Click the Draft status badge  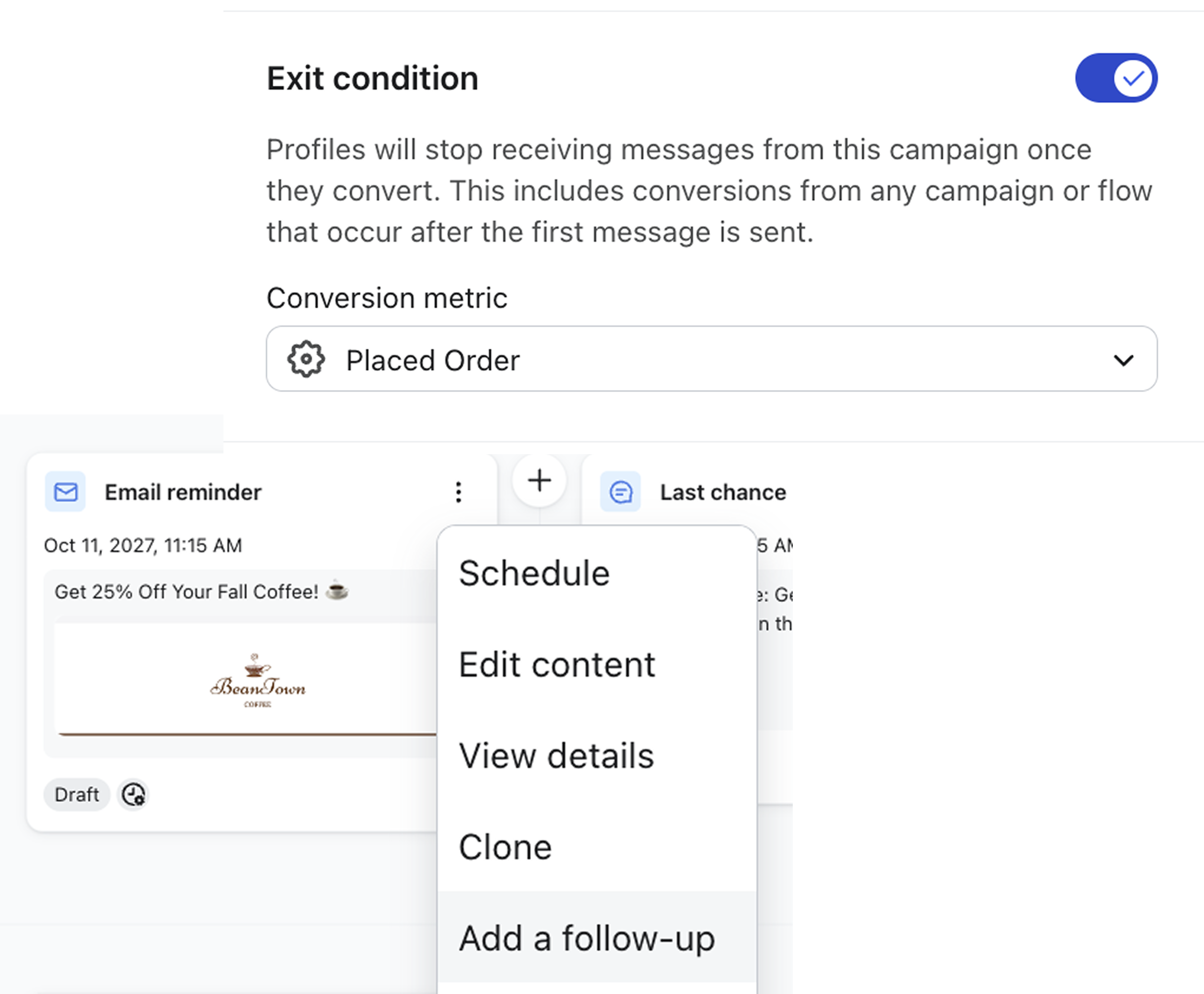[x=77, y=794]
